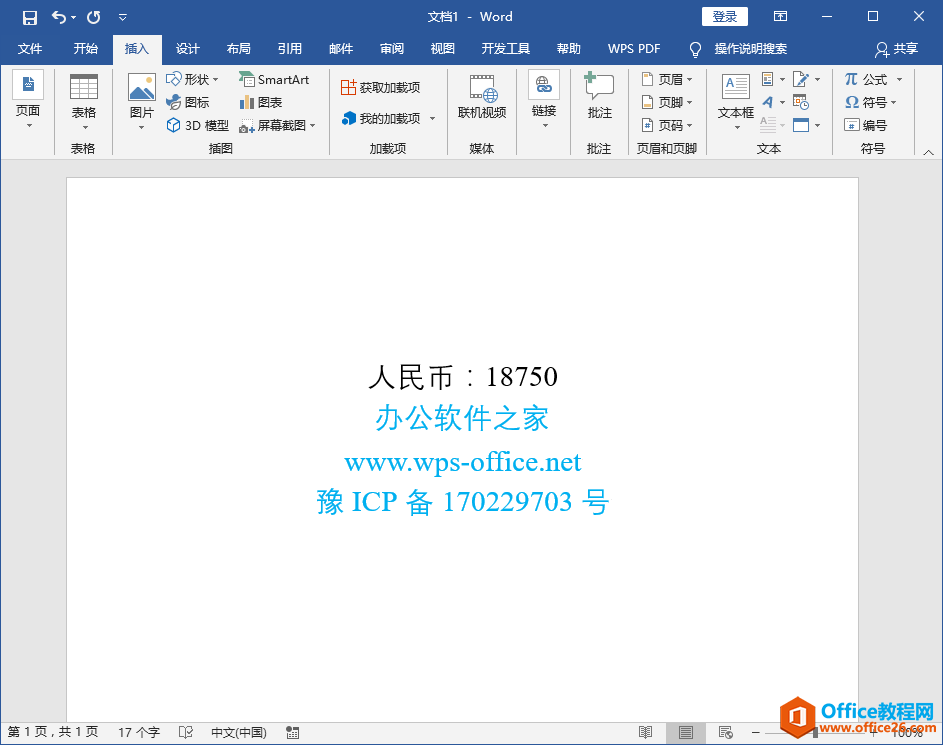Insert an icon using 图标
This screenshot has height=745, width=943.
click(x=188, y=102)
